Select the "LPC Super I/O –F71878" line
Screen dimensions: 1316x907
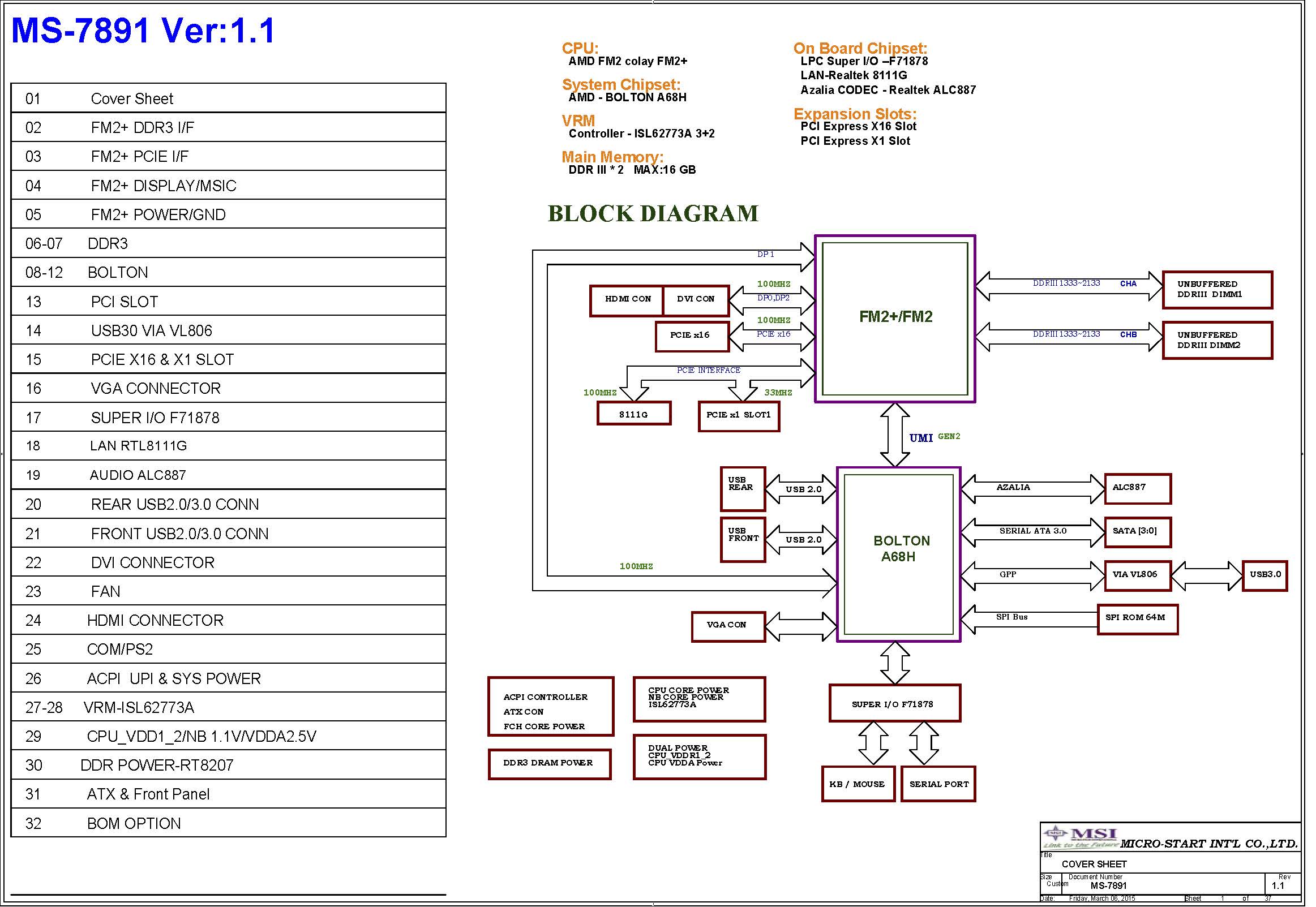(x=864, y=61)
